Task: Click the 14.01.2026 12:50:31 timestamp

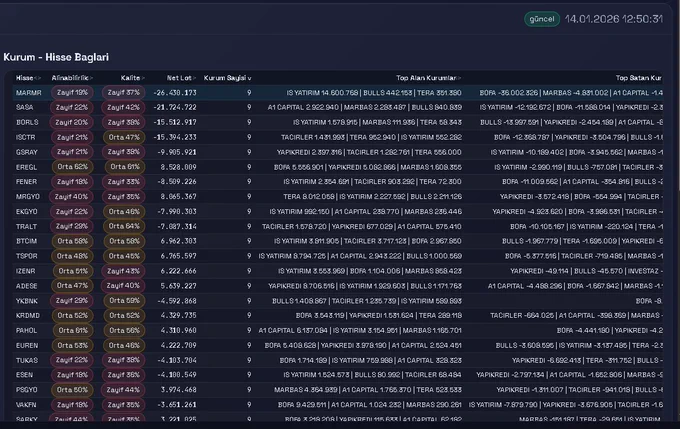Action: (x=614, y=19)
